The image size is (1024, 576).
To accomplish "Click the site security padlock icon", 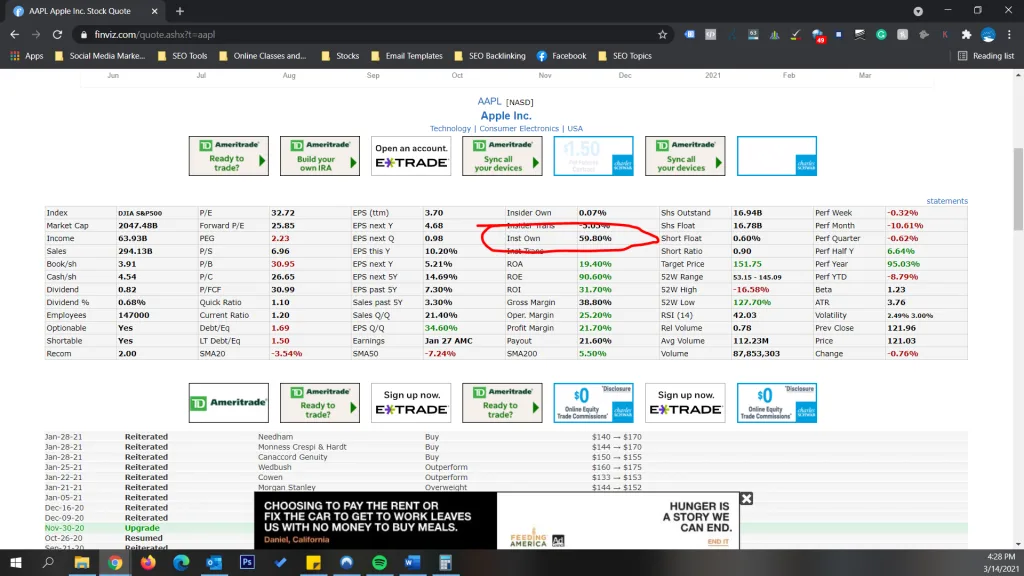I will (x=86, y=33).
